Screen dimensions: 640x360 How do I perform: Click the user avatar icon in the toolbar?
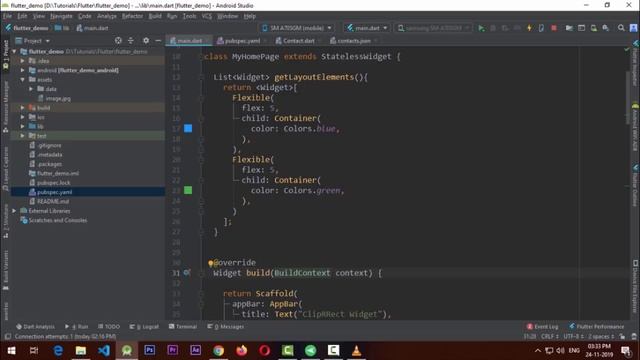point(633,28)
